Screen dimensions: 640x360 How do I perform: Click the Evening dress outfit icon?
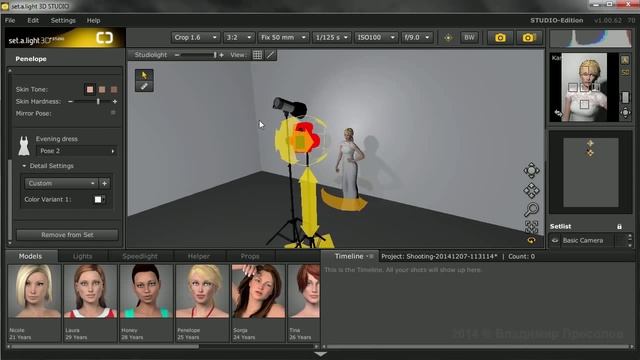24,146
